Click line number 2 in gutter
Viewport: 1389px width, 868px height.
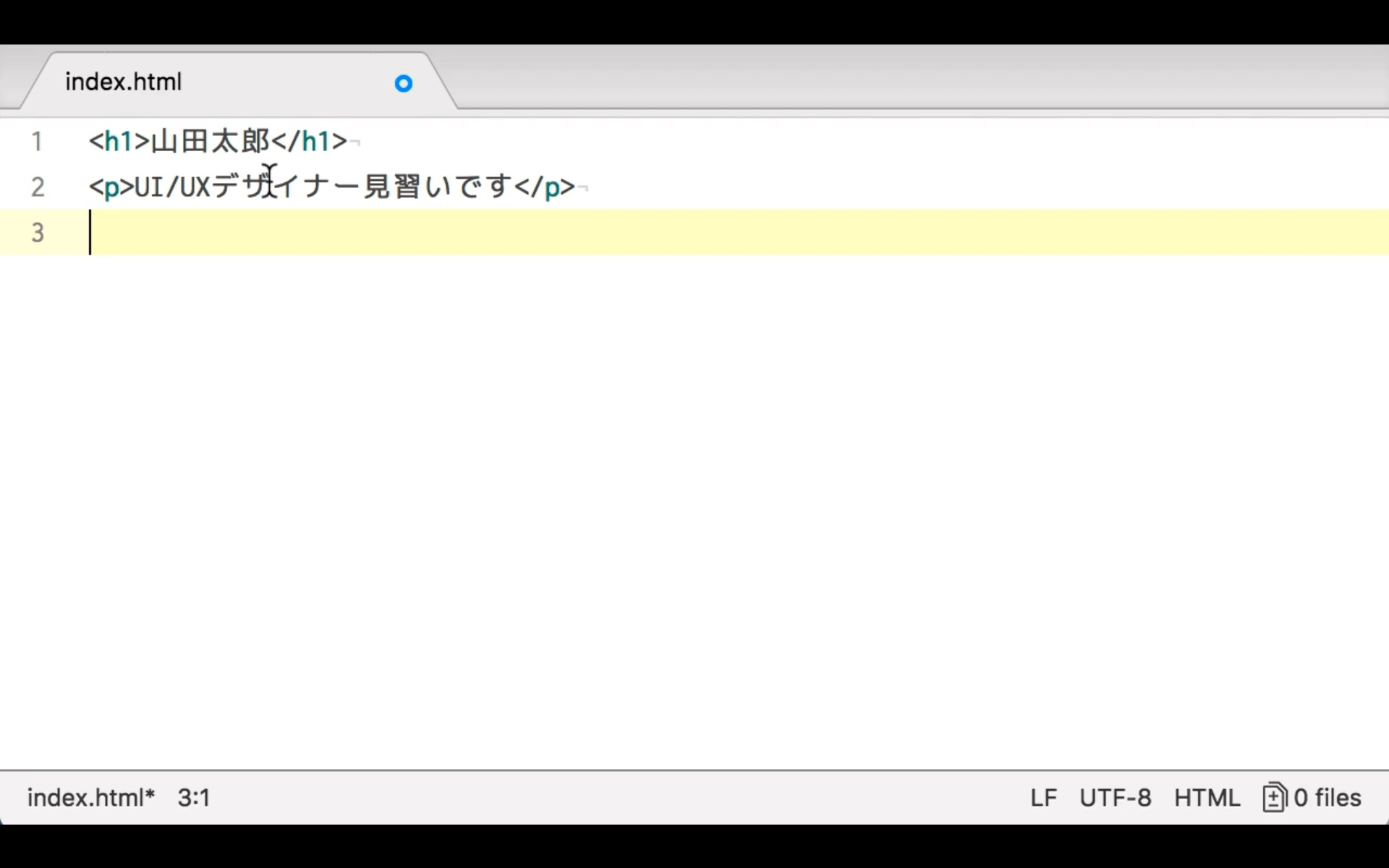[x=38, y=187]
